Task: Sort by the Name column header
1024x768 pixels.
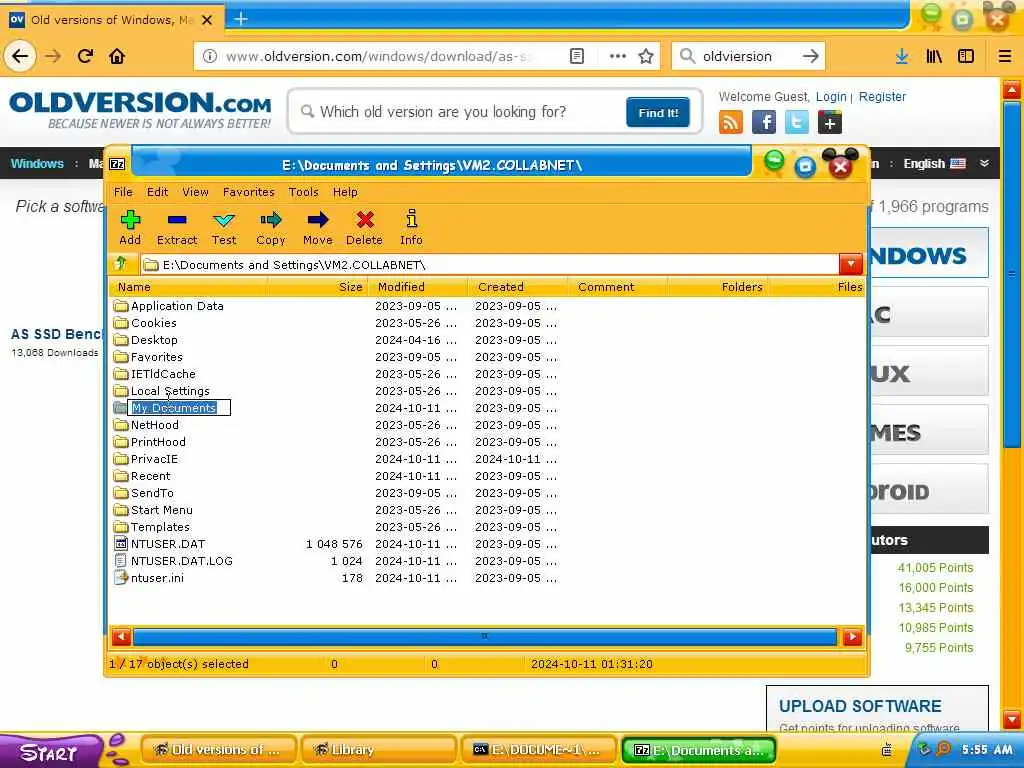Action: click(x=188, y=287)
